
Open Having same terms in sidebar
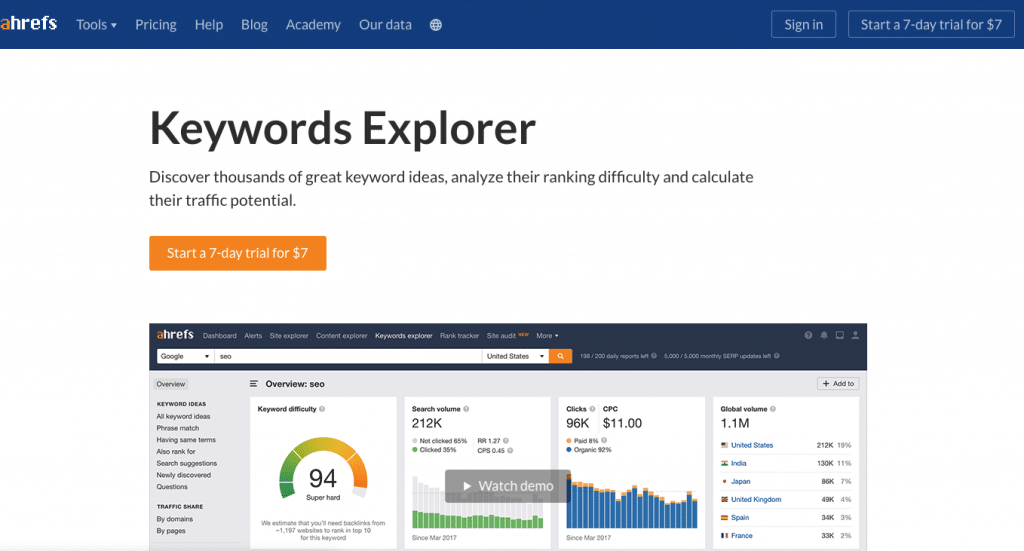[185, 440]
